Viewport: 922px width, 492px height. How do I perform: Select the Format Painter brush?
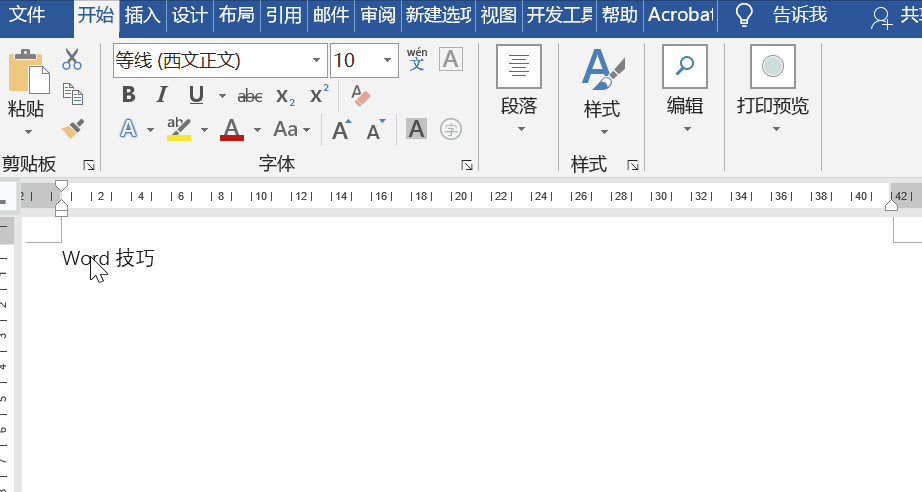click(x=73, y=129)
